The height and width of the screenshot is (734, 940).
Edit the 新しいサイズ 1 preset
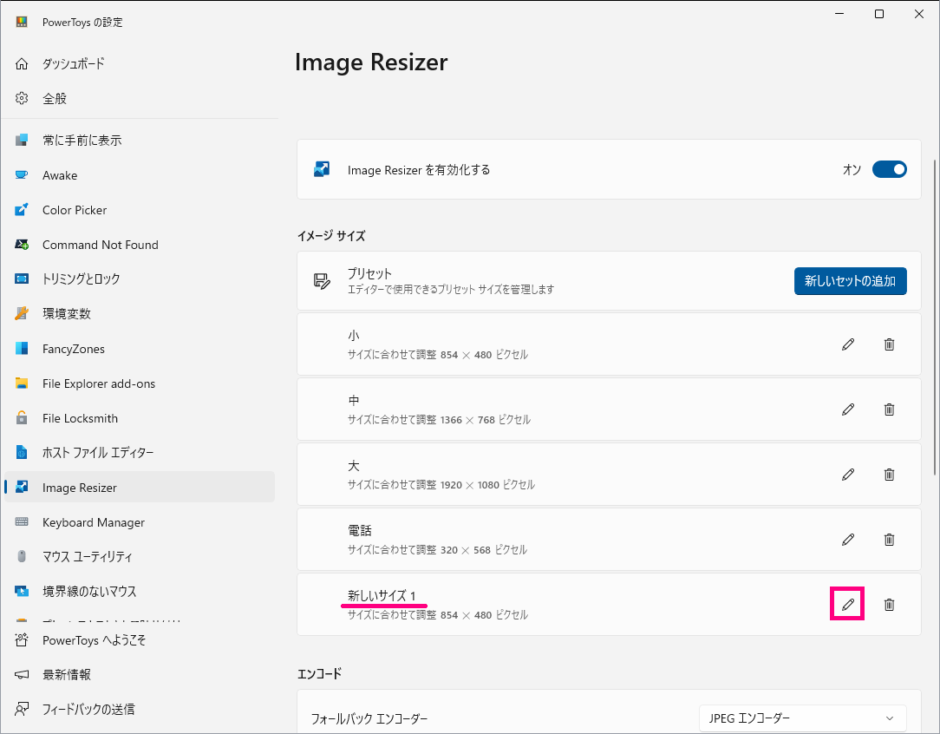(x=848, y=604)
